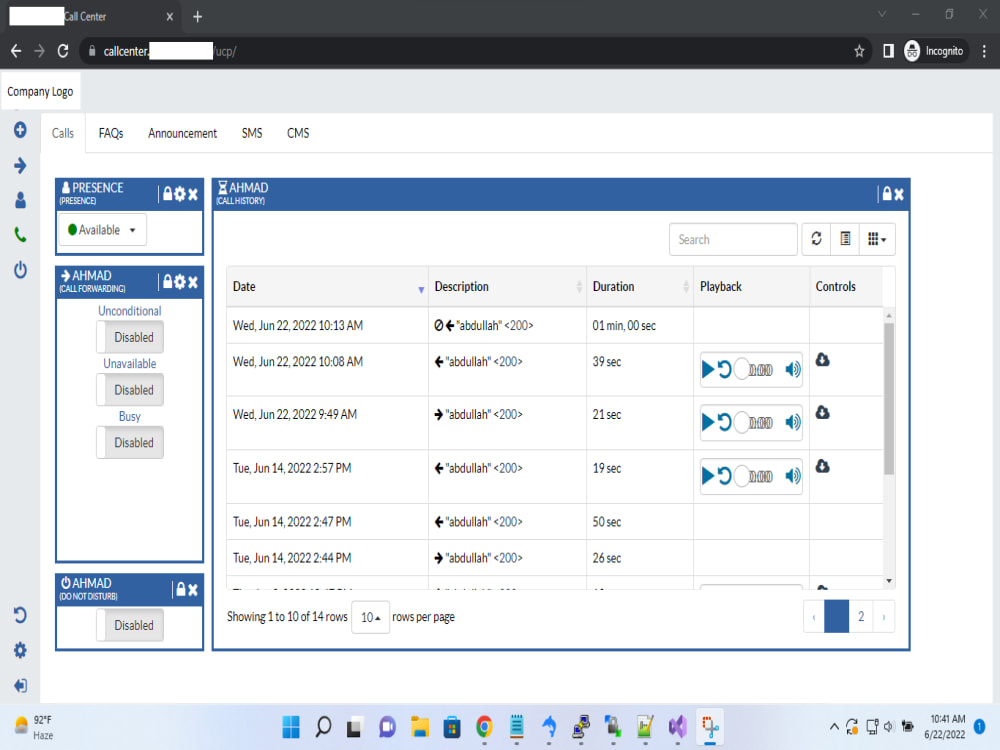This screenshot has width=1000, height=750.
Task: Click the contacts person icon in sidebar
Action: (x=20, y=200)
